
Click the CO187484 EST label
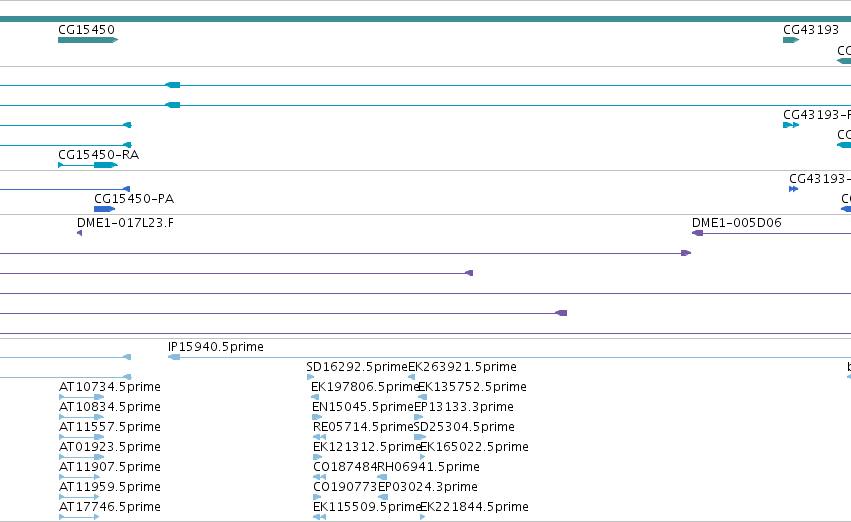click(345, 467)
